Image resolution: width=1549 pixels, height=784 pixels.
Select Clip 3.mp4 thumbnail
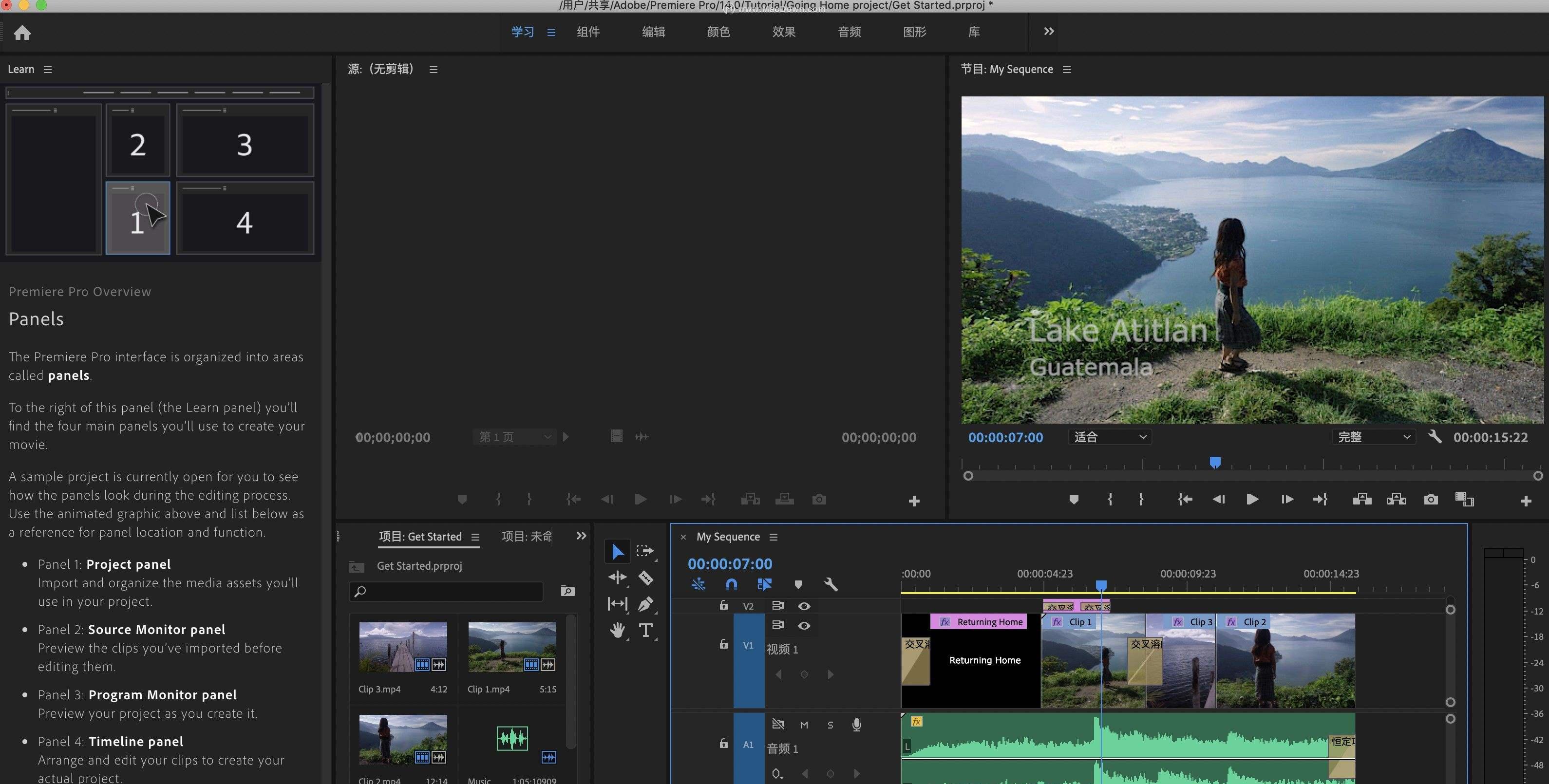[403, 647]
